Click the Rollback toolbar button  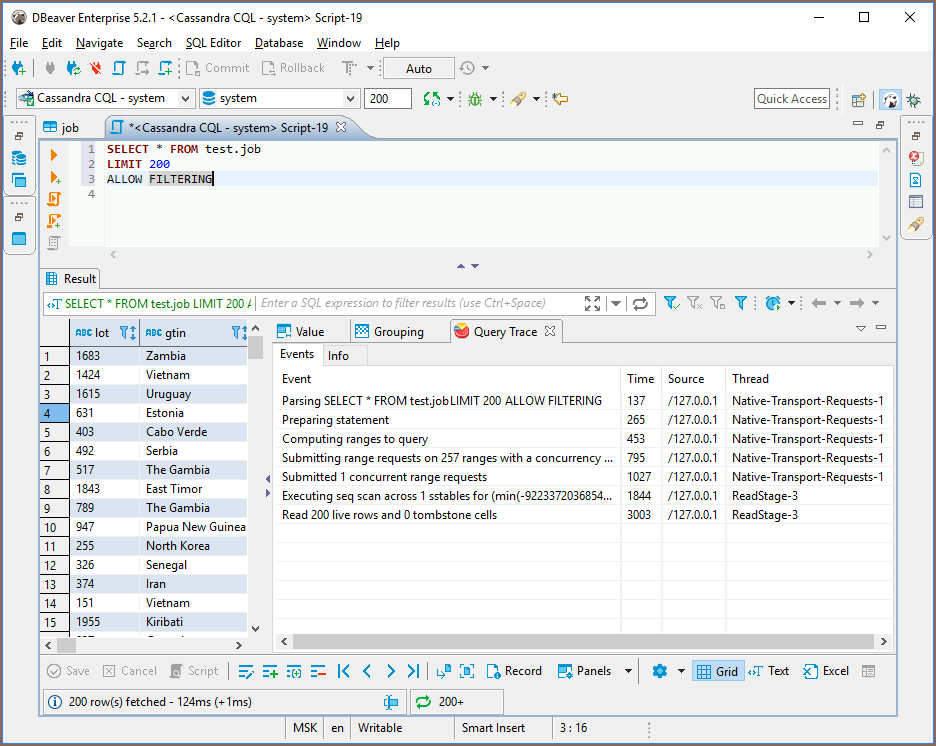click(x=293, y=68)
